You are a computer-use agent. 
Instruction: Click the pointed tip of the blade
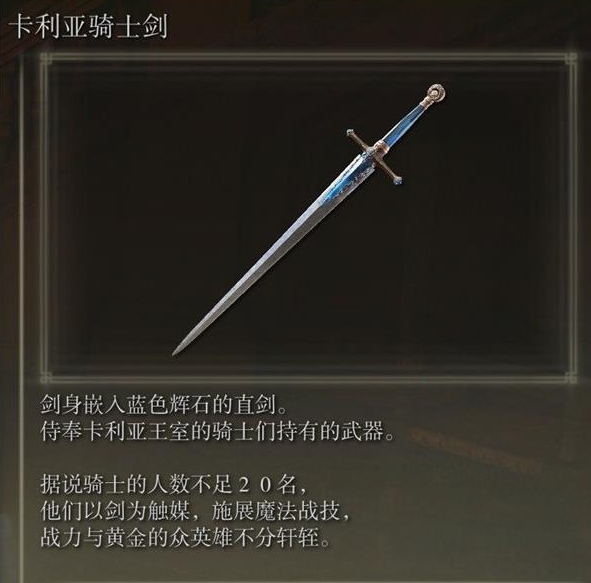pyautogui.click(x=176, y=350)
